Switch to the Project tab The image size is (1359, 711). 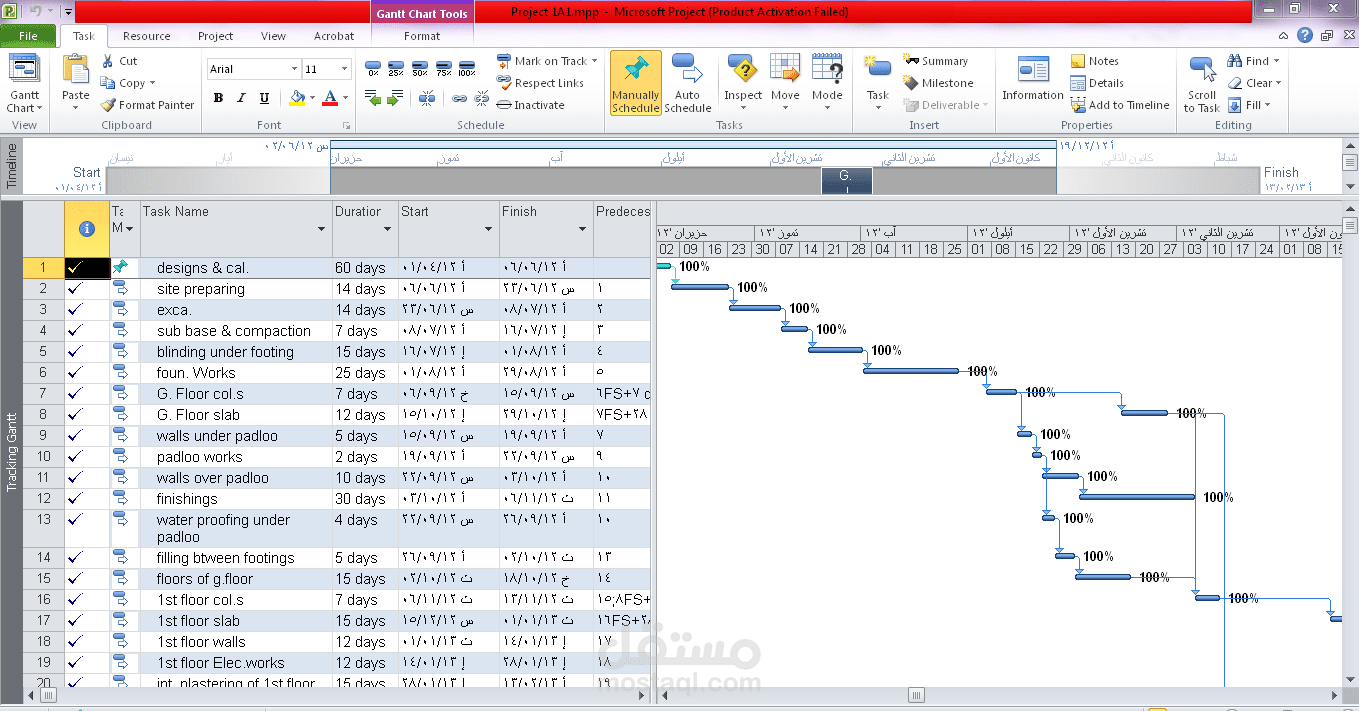[x=215, y=36]
